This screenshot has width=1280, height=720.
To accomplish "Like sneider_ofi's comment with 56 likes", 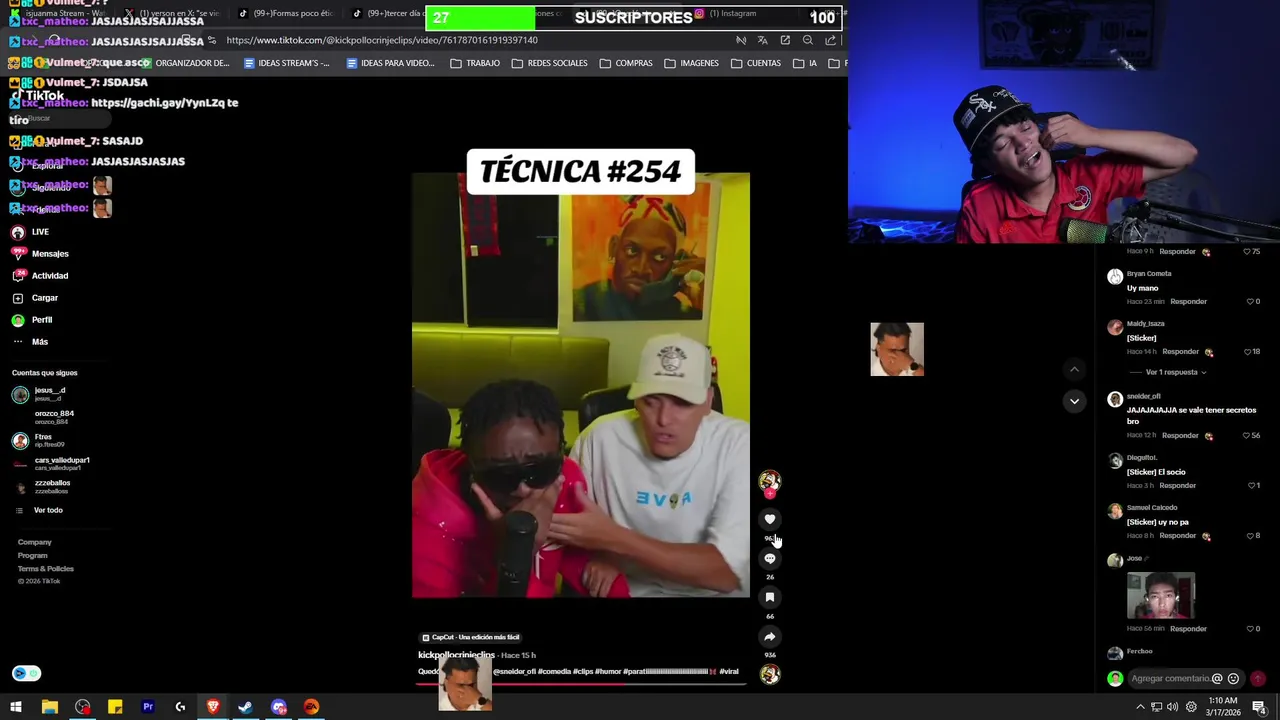I will click(x=1247, y=435).
